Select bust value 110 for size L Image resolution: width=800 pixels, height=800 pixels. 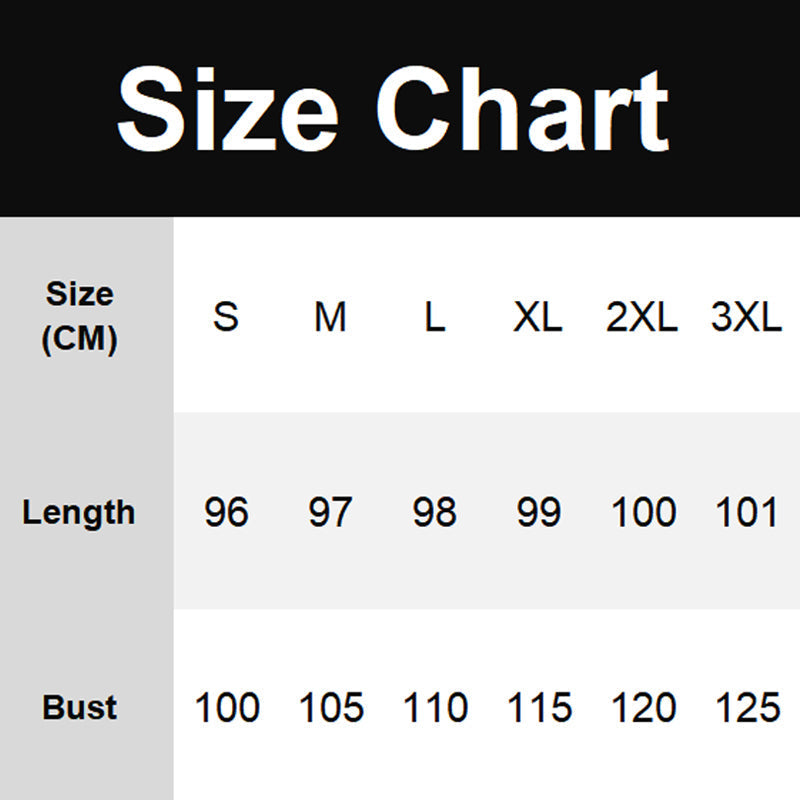tap(435, 708)
